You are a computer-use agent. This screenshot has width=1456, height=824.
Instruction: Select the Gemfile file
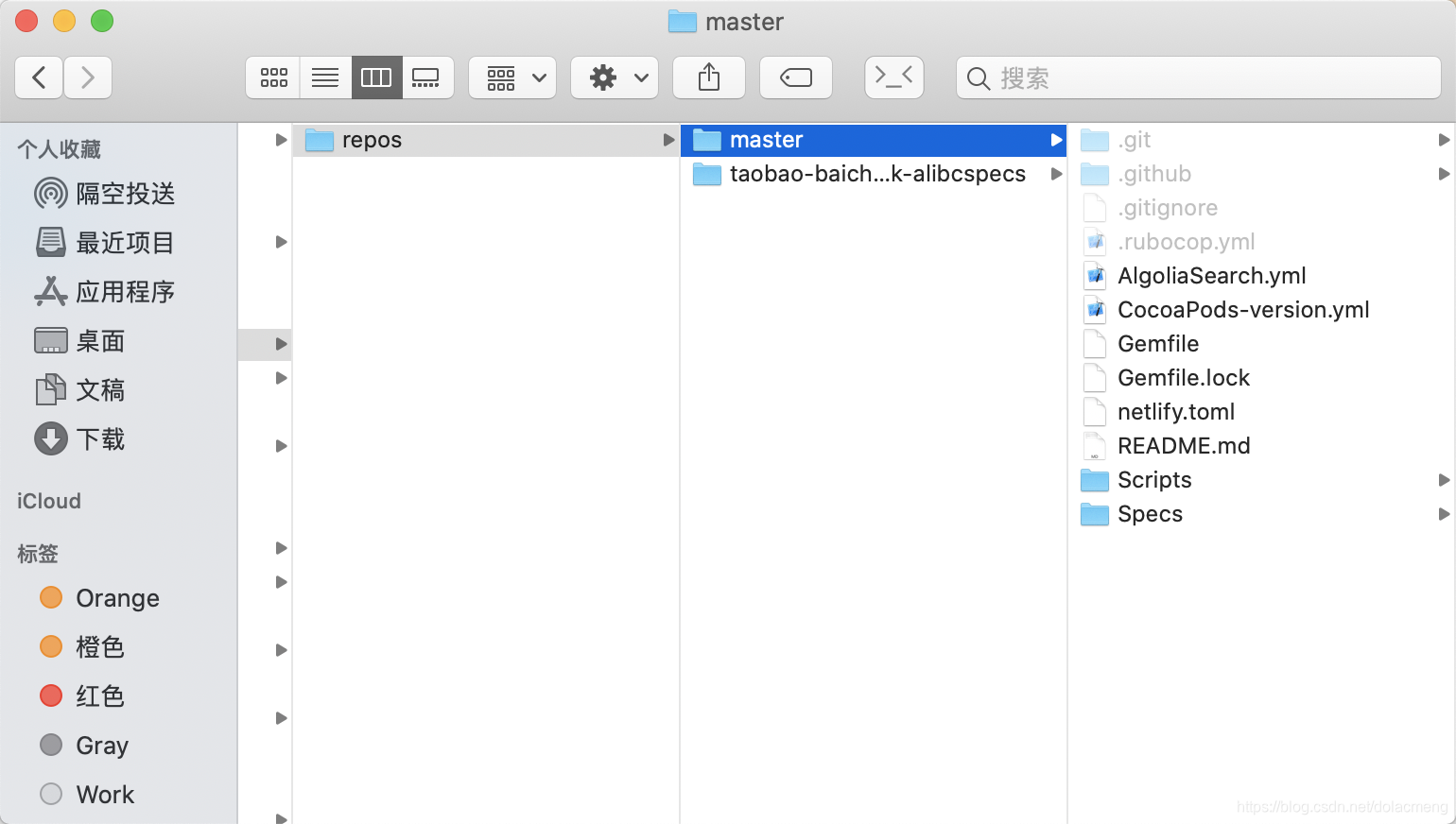(1263, 344)
